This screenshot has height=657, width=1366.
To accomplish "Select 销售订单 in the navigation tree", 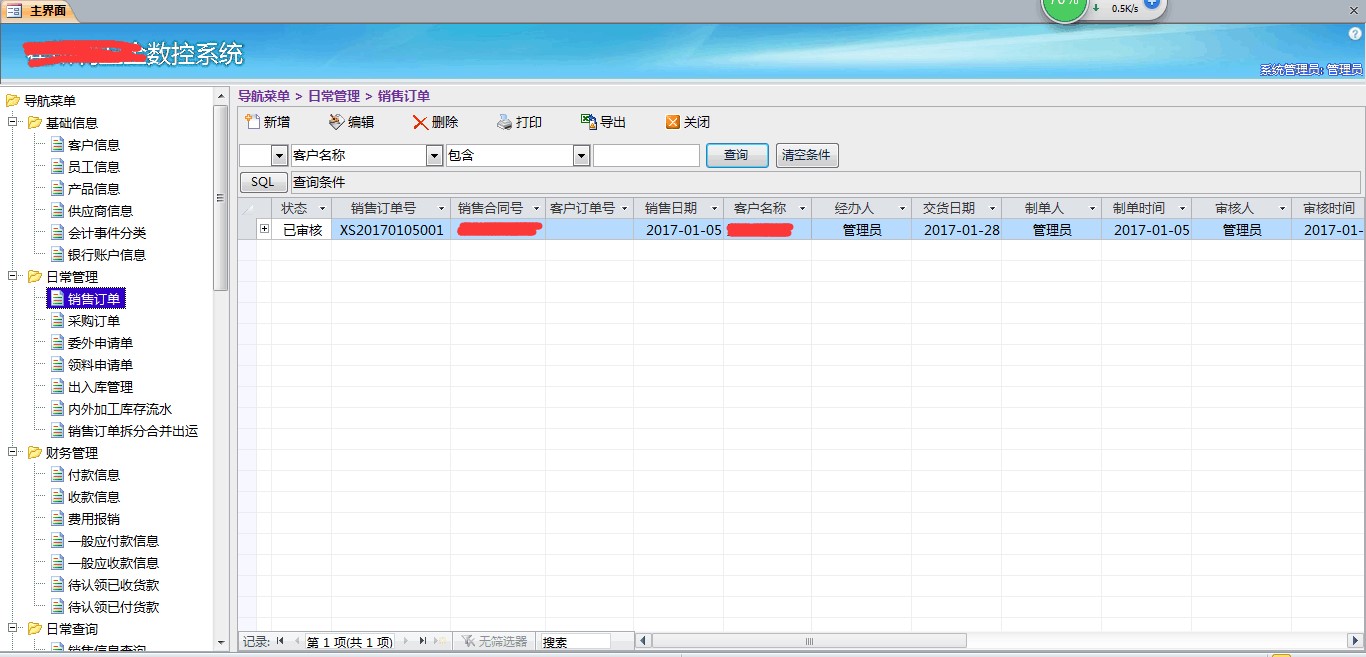I will tap(94, 299).
